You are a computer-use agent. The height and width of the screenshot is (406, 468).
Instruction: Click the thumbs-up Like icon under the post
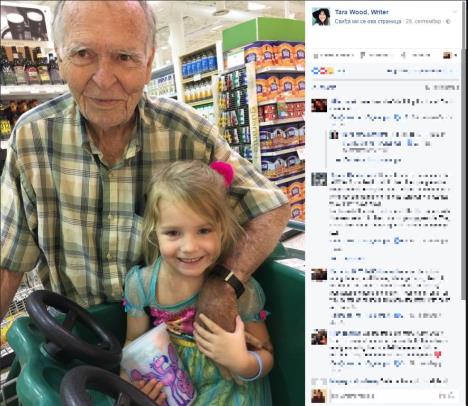pos(315,55)
